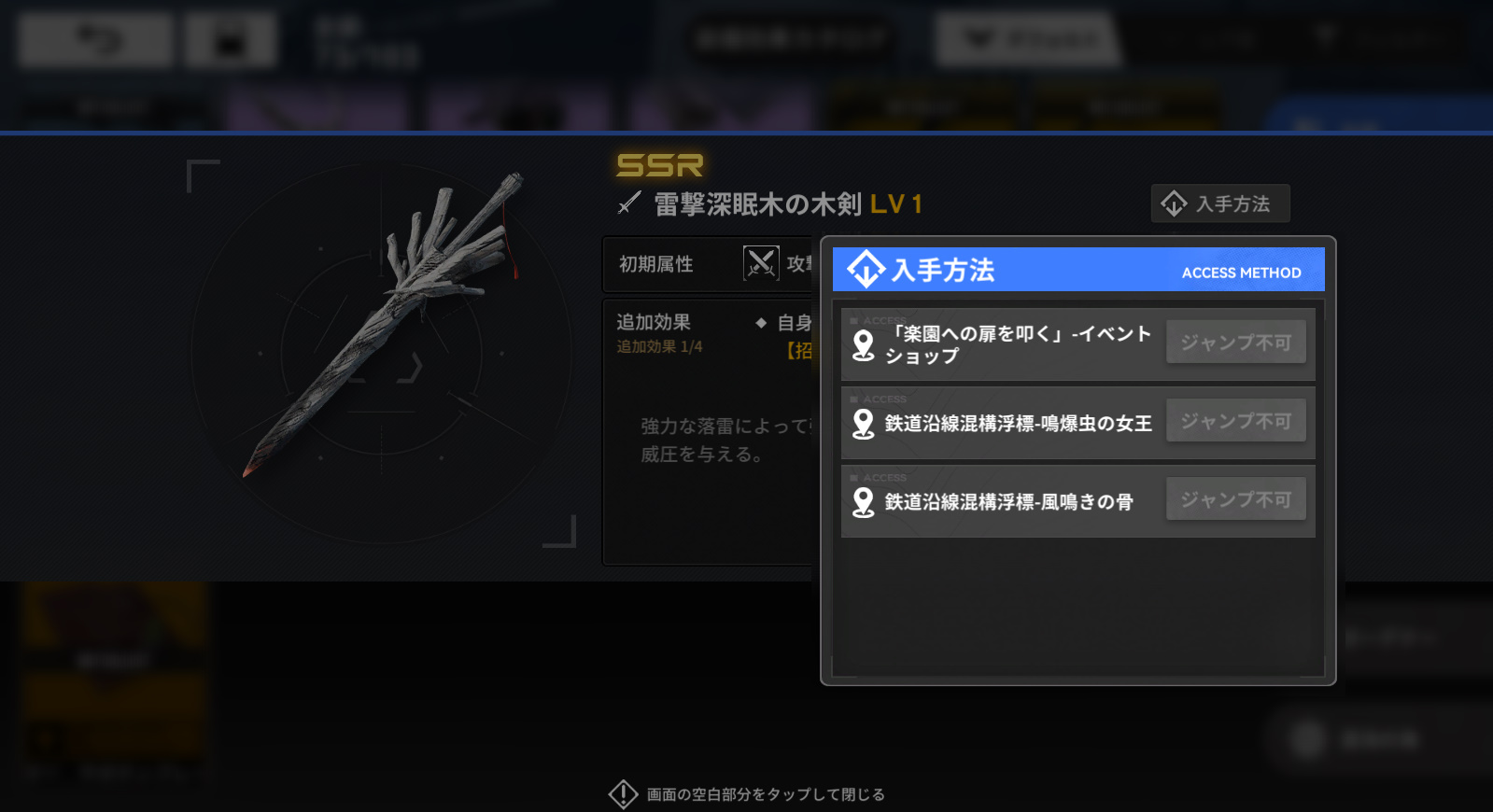Click the wooden sword weapon image
Viewport: 1493px width, 812px height.
383,322
